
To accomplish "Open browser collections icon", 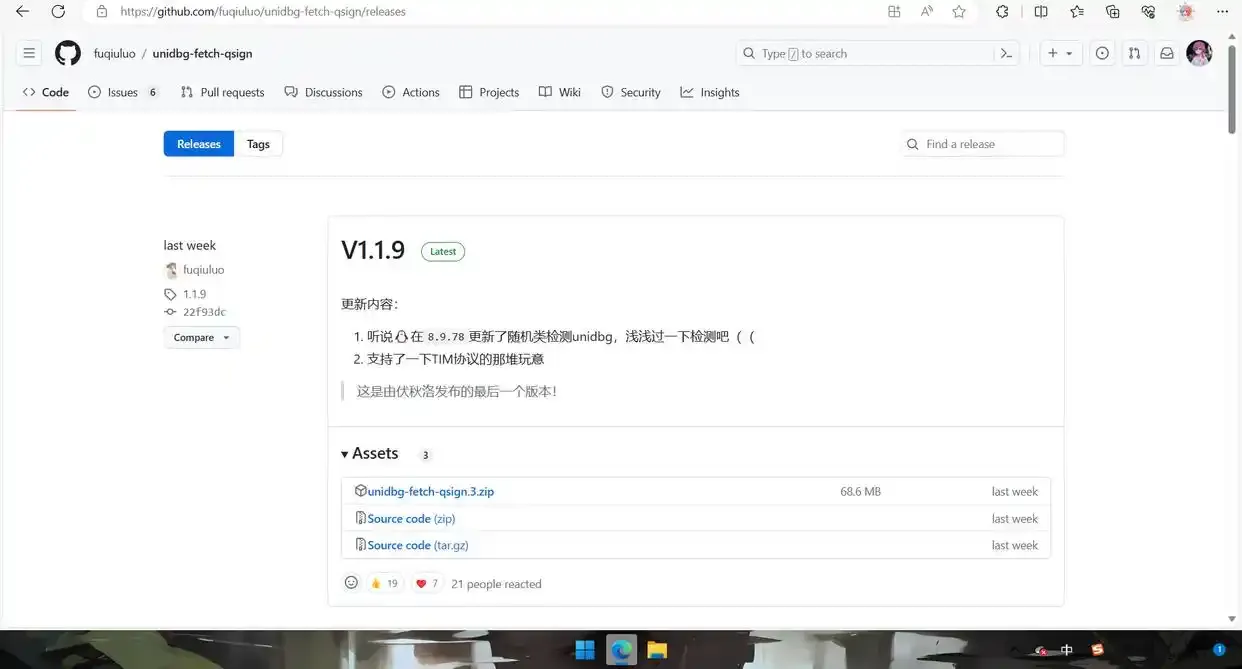I will 1113,12.
